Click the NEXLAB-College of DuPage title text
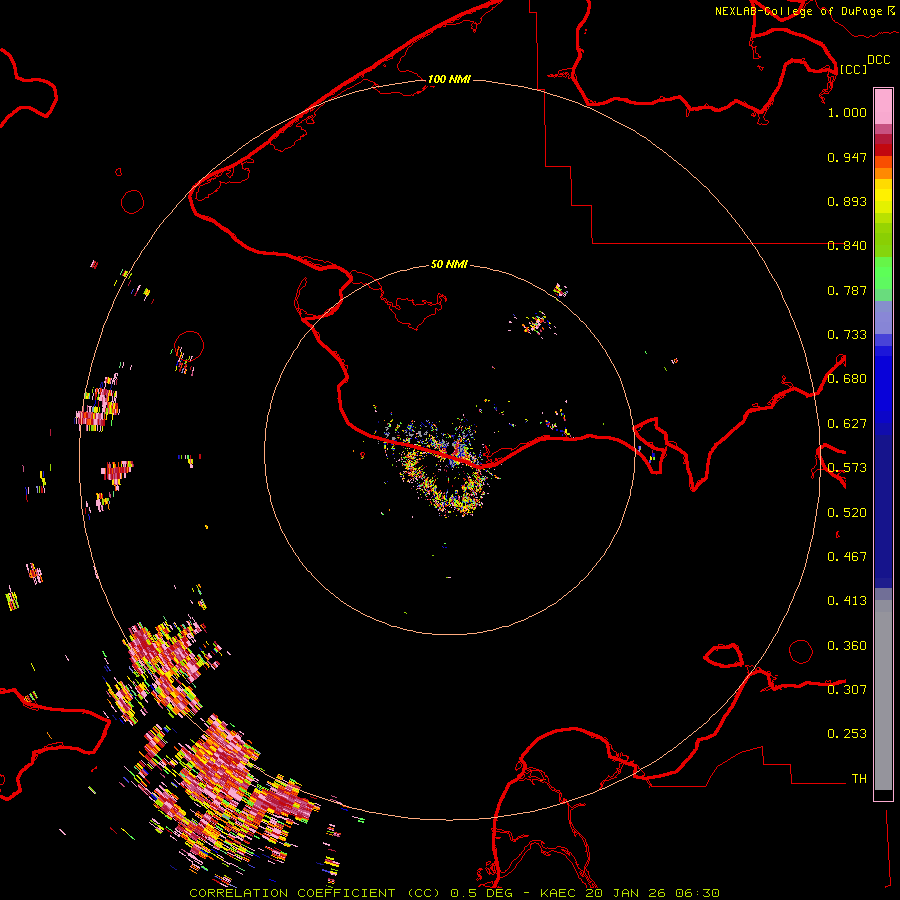 (798, 11)
